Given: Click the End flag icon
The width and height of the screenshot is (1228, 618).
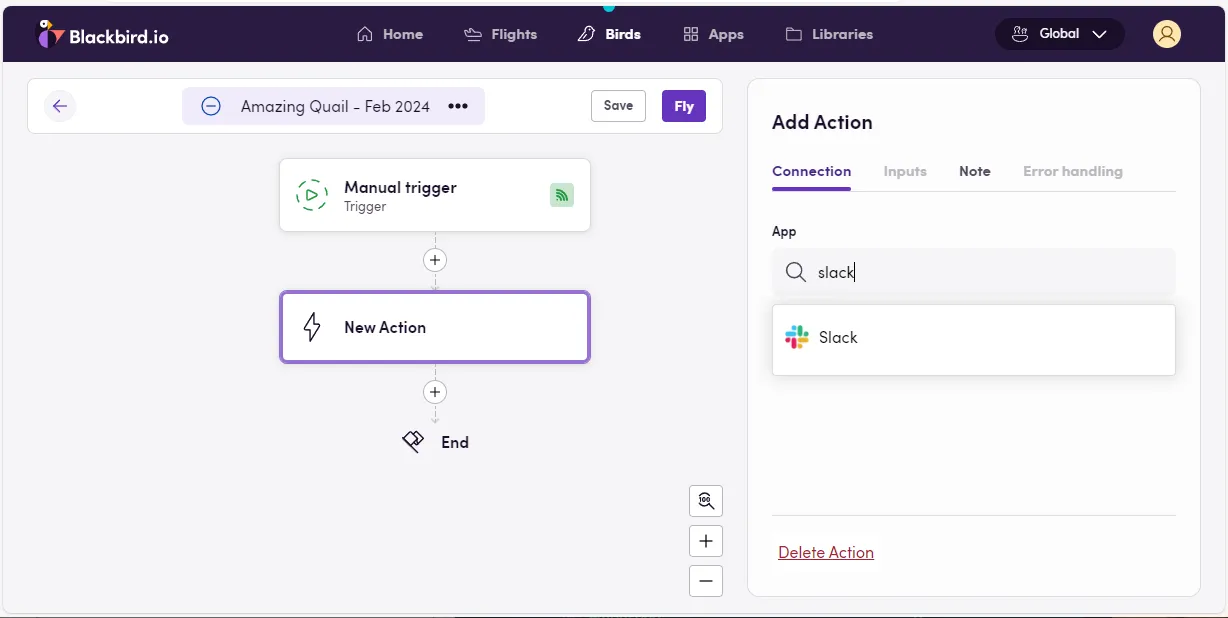Looking at the screenshot, I should [413, 441].
